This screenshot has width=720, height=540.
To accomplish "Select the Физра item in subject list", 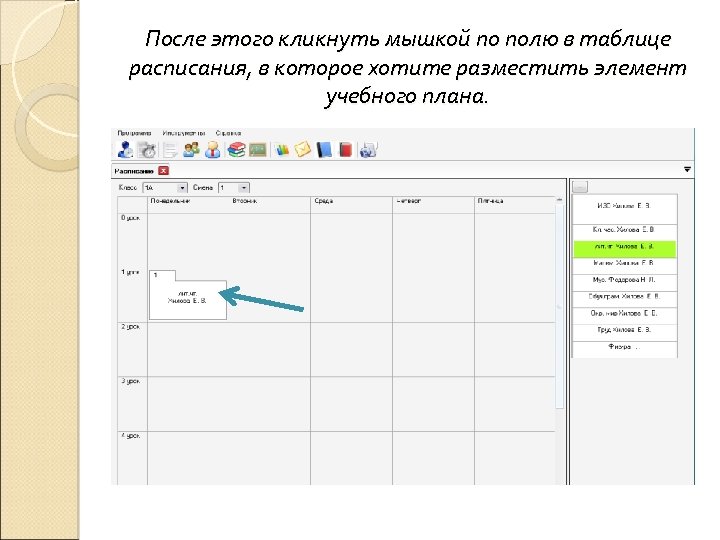I will [624, 349].
